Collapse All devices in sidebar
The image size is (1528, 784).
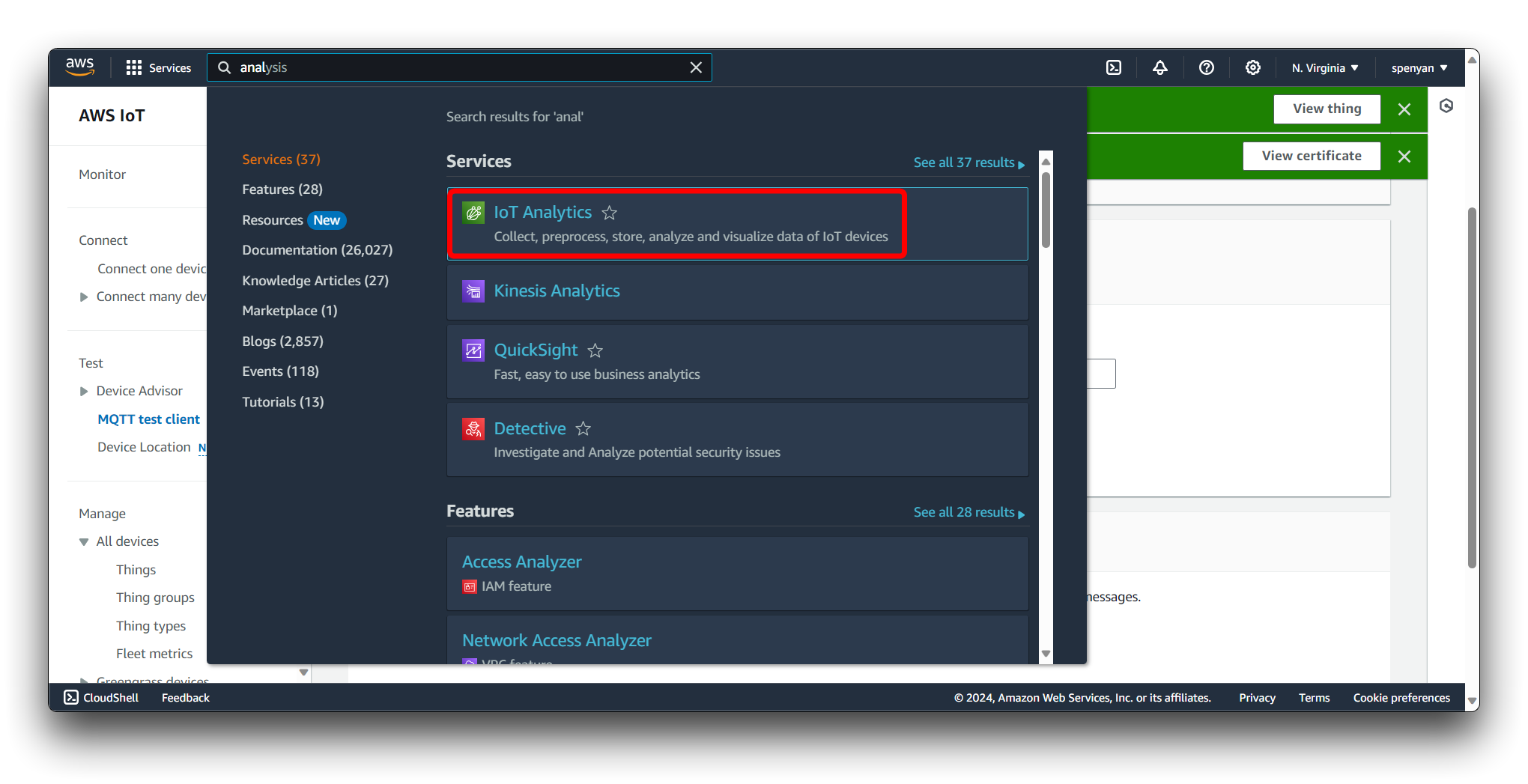(84, 541)
